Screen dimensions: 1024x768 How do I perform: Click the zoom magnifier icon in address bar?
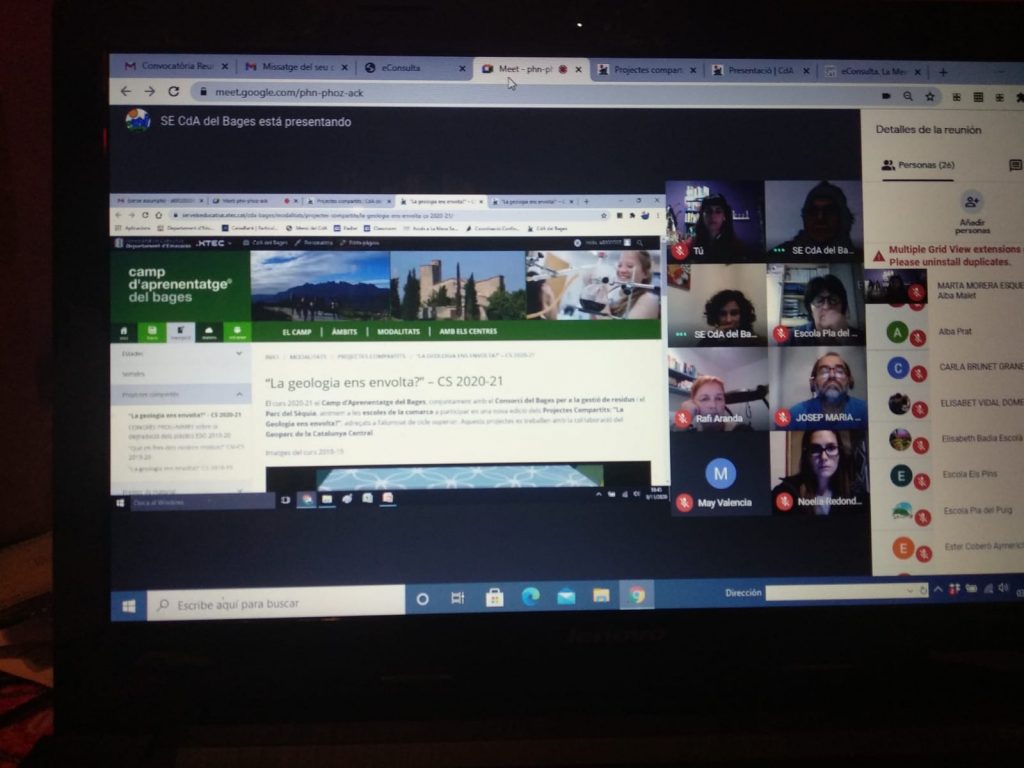[x=908, y=97]
